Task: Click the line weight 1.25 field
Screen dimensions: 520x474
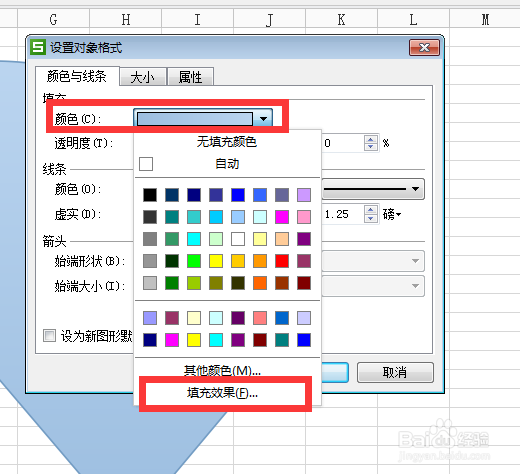Action: (x=343, y=214)
